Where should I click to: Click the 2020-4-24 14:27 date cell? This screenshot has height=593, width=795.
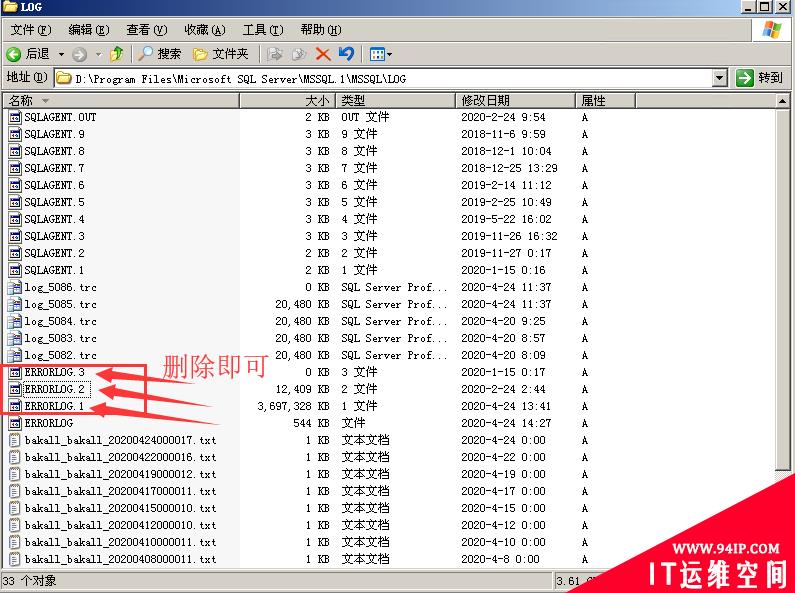click(x=506, y=423)
